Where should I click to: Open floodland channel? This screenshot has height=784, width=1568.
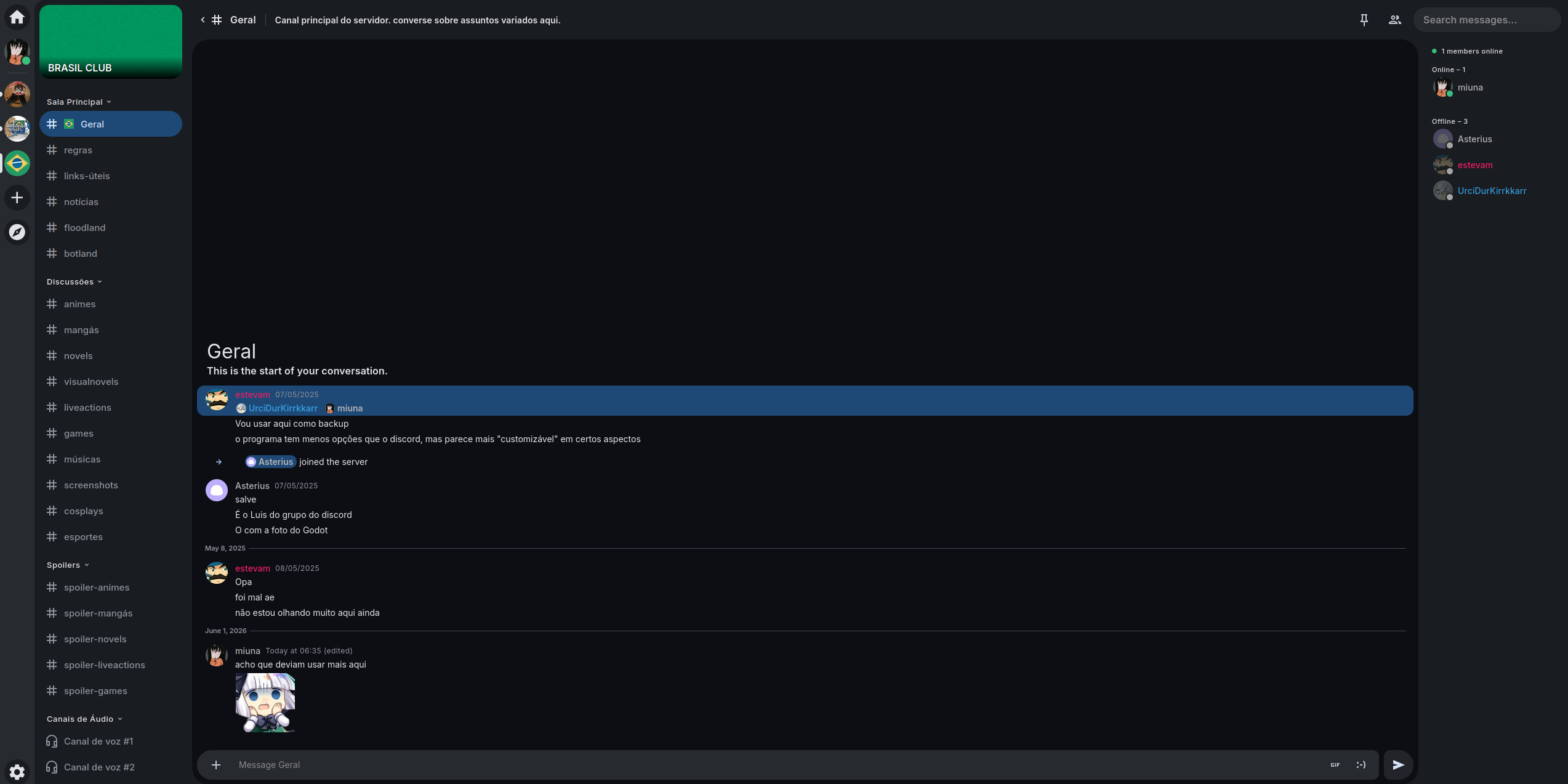click(111, 227)
